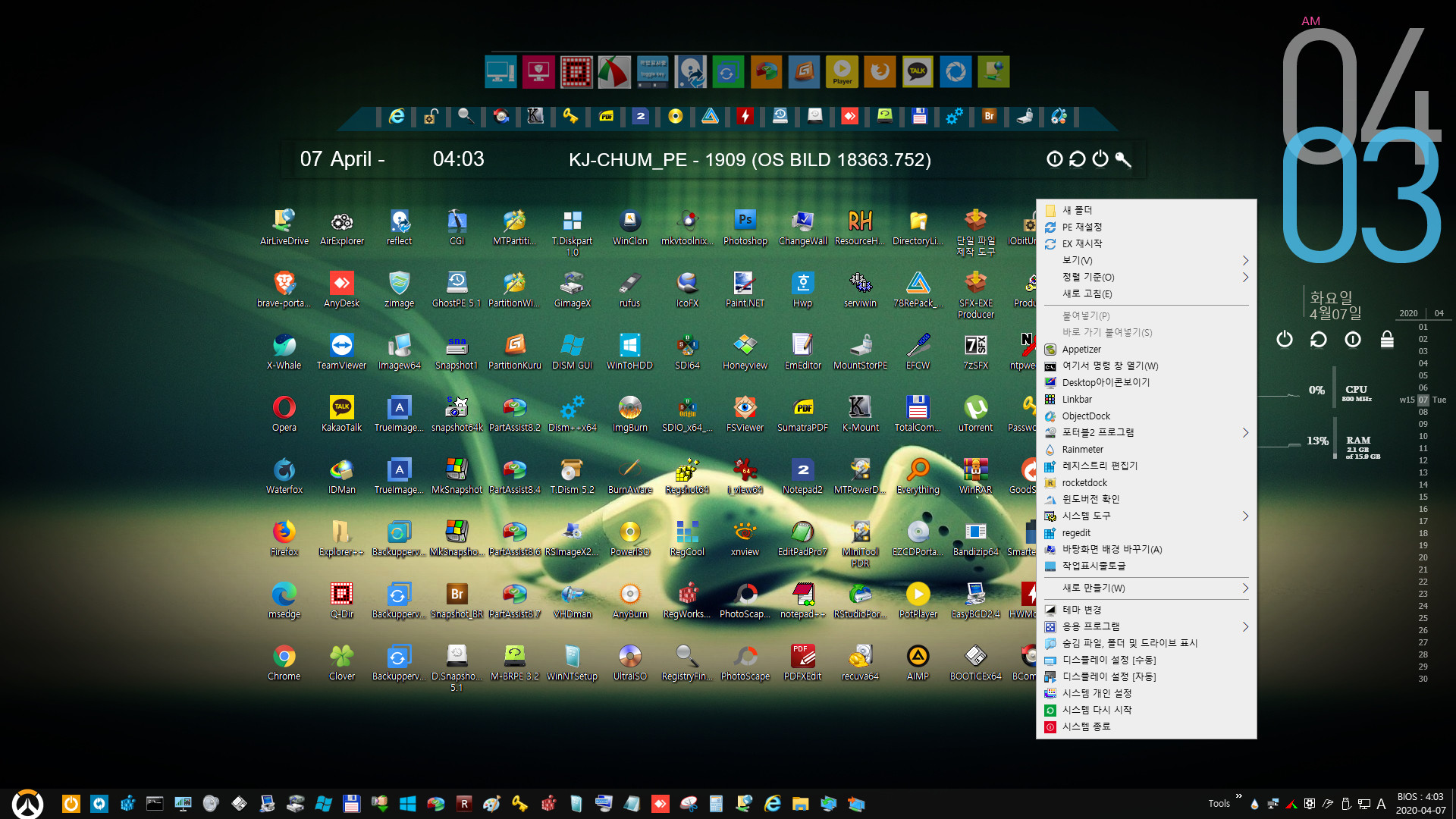Select ObjectDock from the context menu
Viewport: 1456px width, 819px height.
pyautogui.click(x=1146, y=416)
